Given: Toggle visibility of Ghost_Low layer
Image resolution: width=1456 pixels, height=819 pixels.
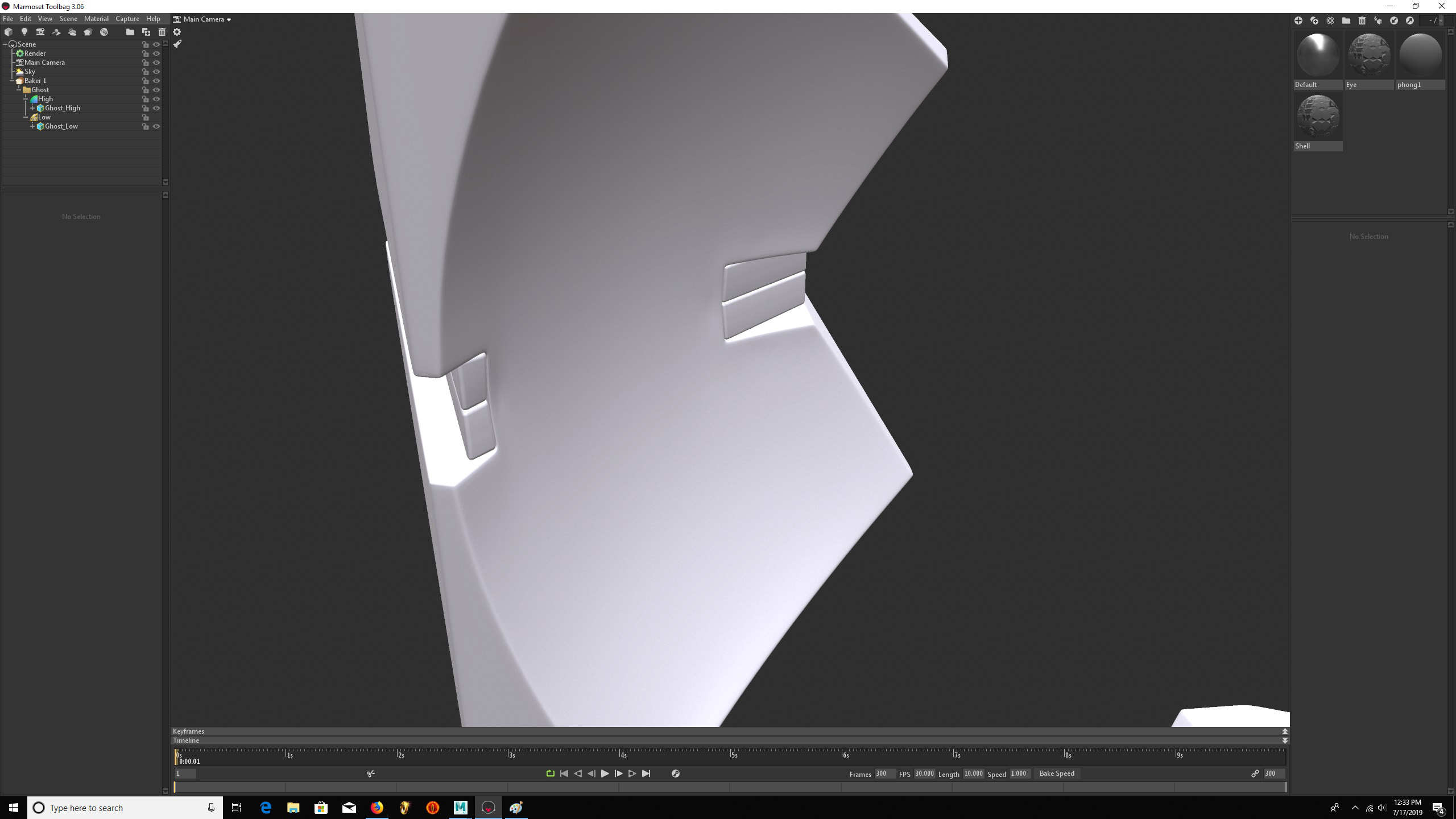Looking at the screenshot, I should (x=156, y=126).
